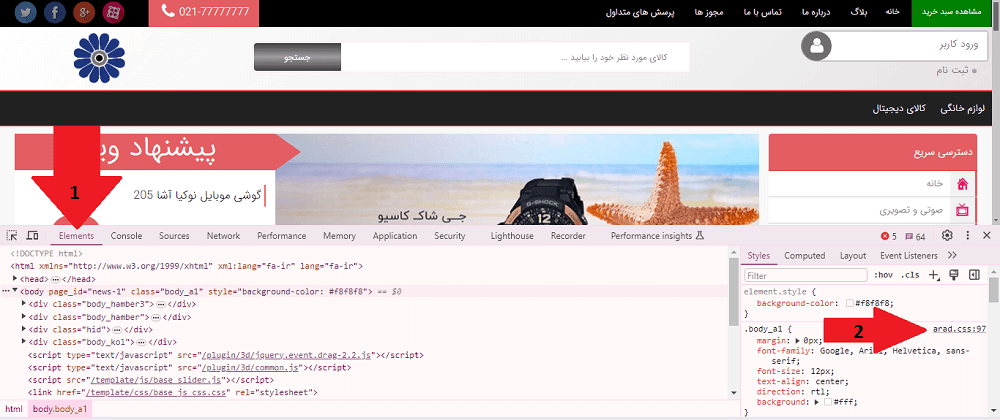The image size is (1000, 420).
Task: Open the Sources tab
Action: pyautogui.click(x=174, y=236)
